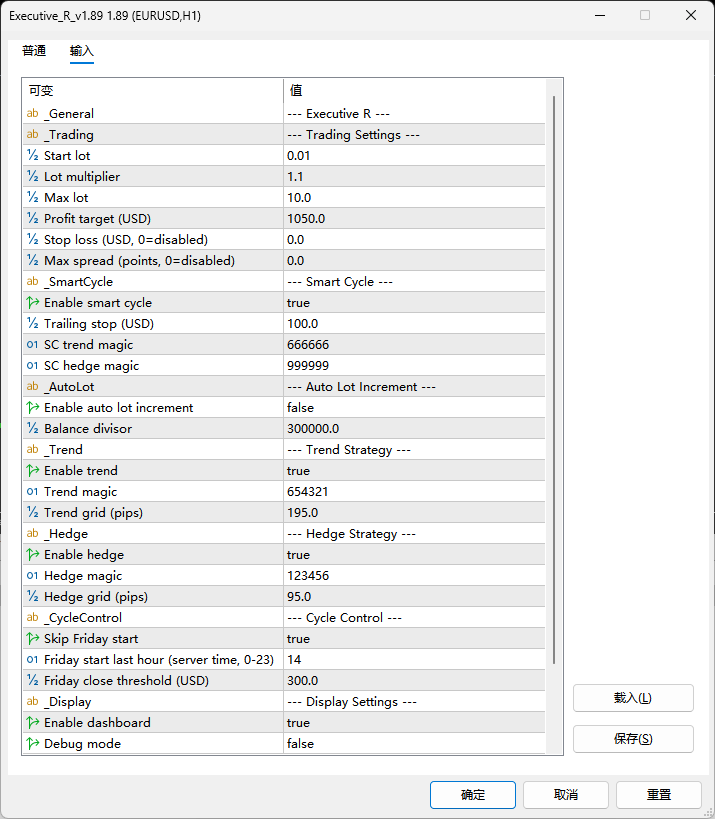715x819 pixels.
Task: Click the type icon beside Start lot
Action: tap(32, 156)
